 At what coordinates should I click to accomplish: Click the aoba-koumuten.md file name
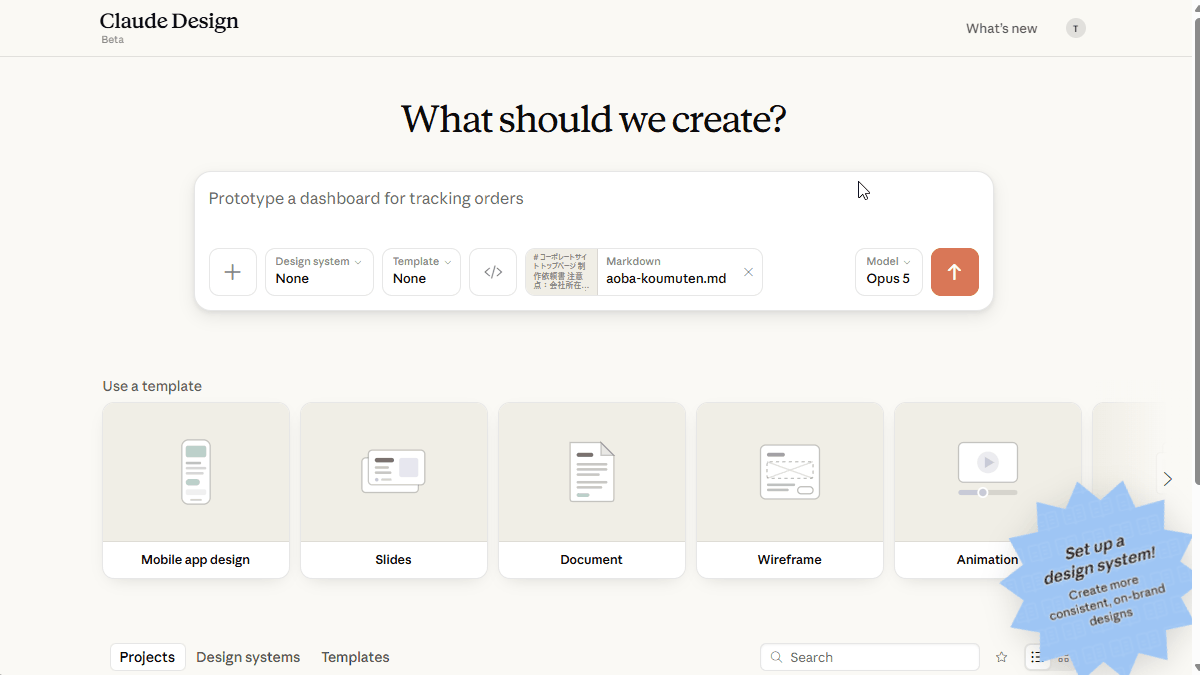(666, 279)
